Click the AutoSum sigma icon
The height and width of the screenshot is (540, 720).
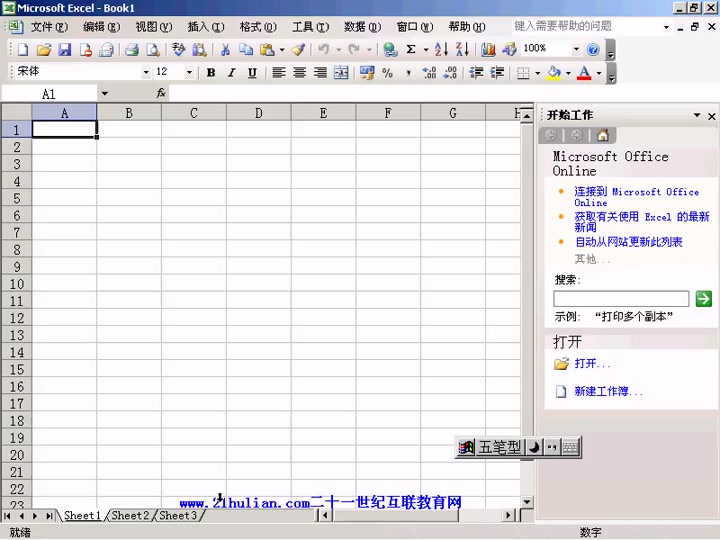coord(411,49)
